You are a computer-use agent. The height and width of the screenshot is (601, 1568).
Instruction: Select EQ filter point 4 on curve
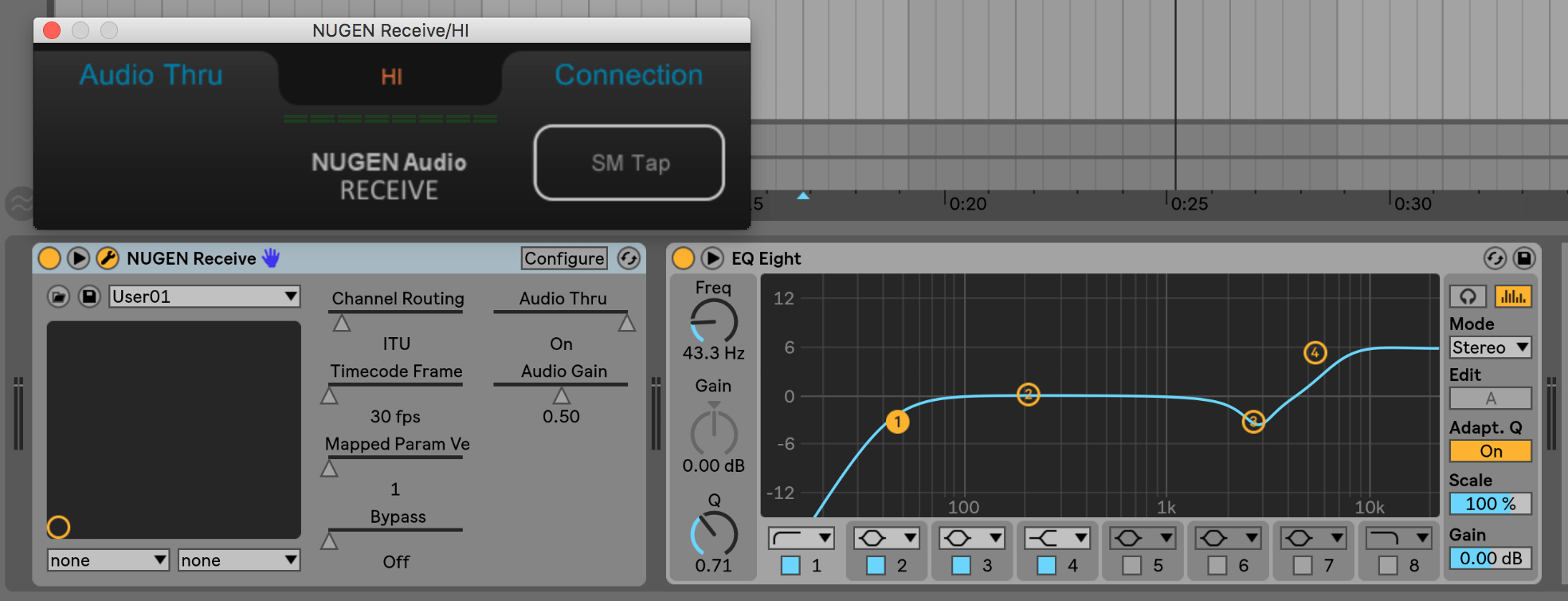coord(1315,352)
